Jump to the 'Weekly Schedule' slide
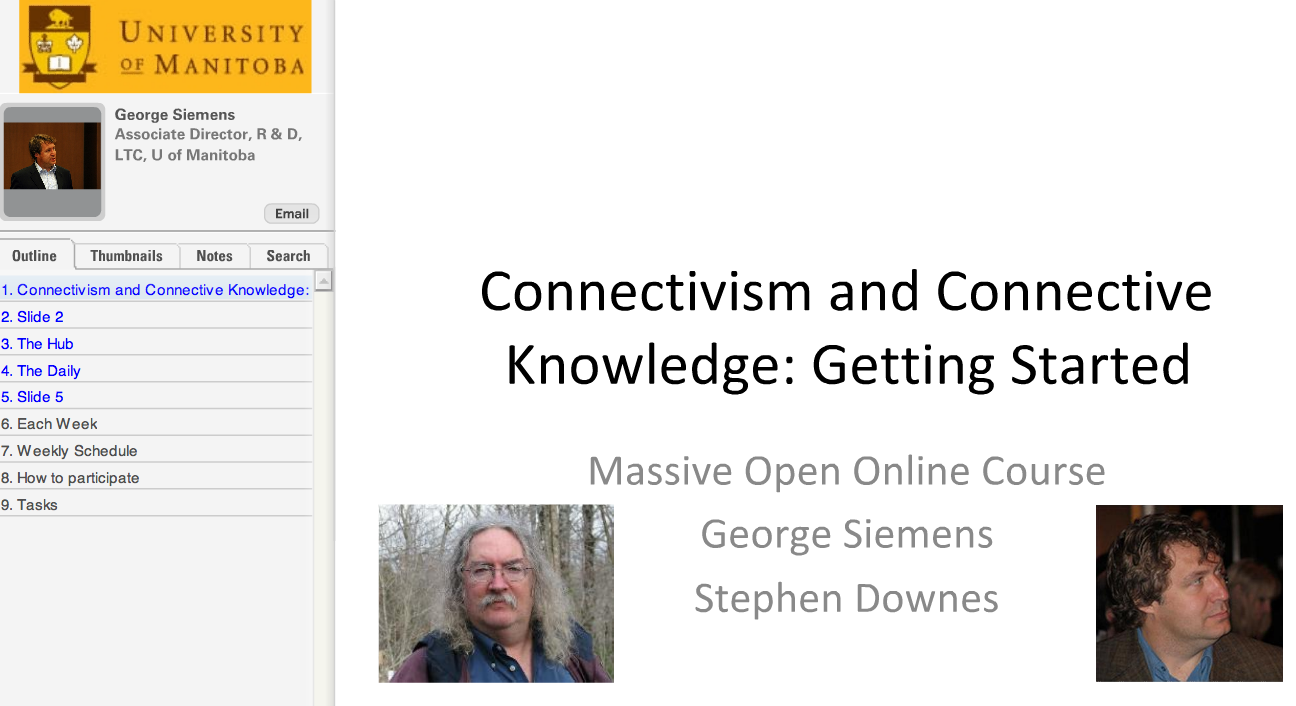The image size is (1296, 706). point(69,450)
